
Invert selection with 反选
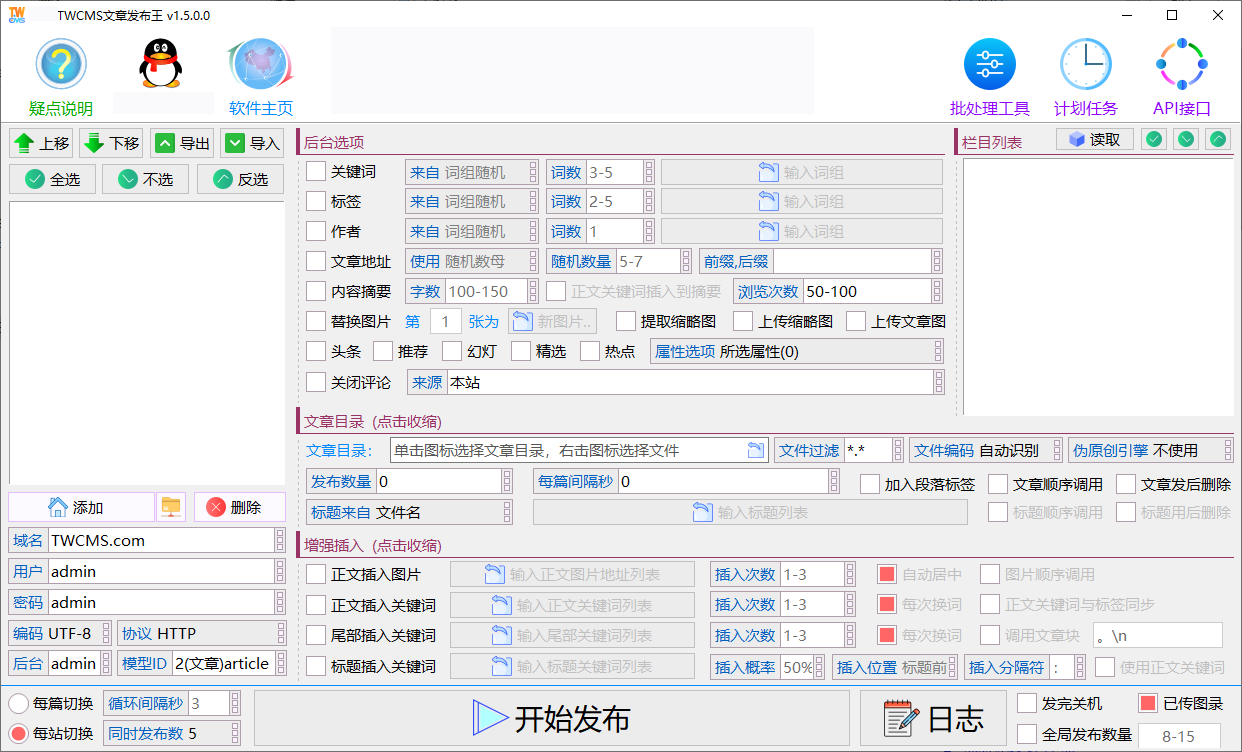[x=241, y=179]
